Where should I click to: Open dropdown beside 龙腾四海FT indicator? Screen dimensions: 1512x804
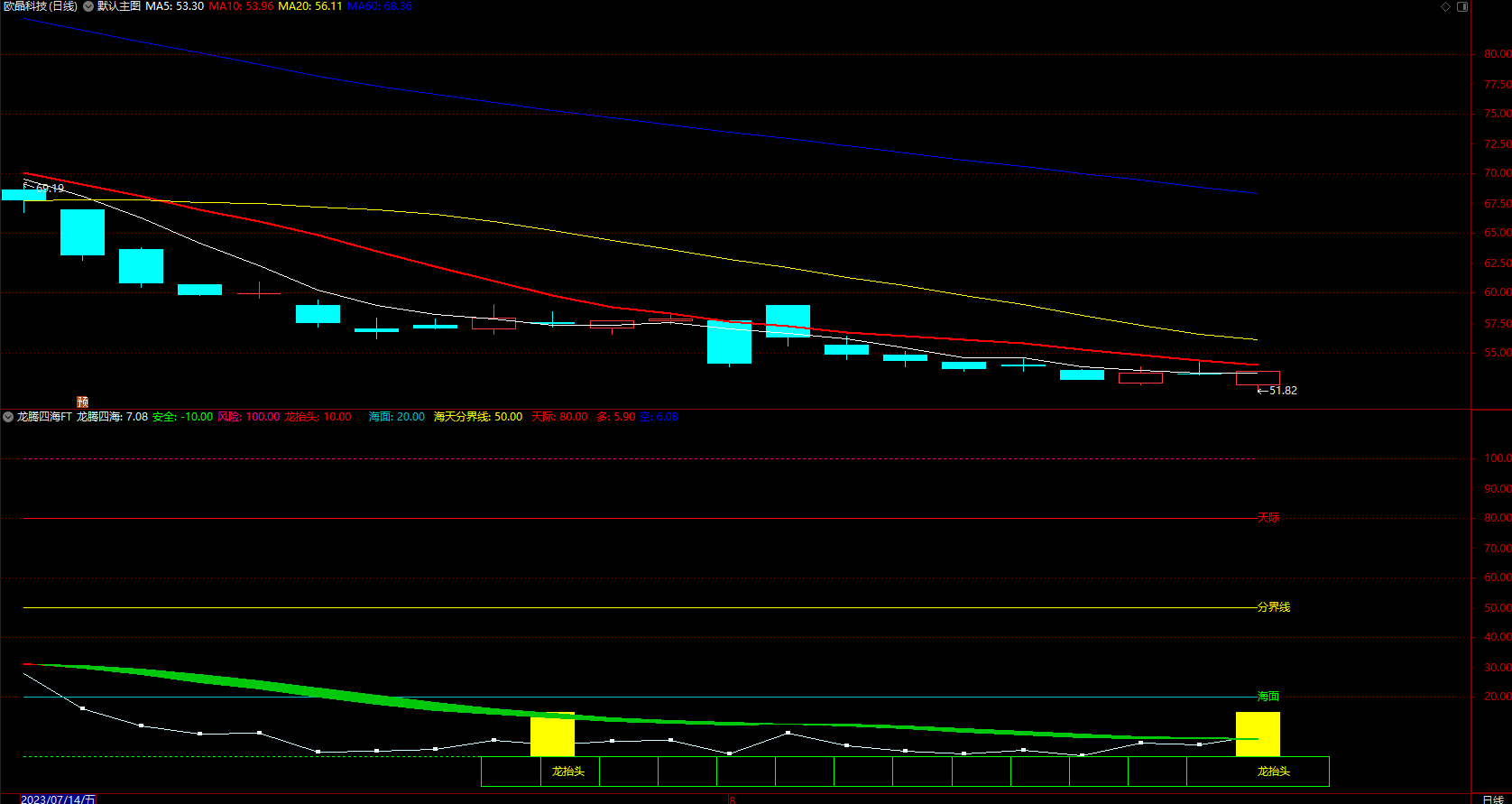8,417
